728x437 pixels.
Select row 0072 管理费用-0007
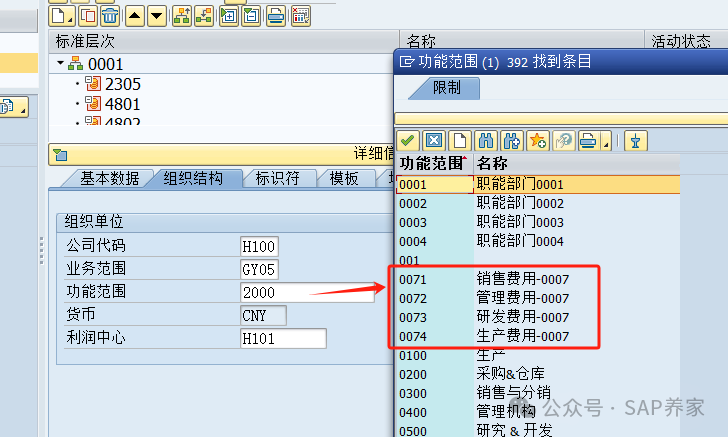(538, 299)
